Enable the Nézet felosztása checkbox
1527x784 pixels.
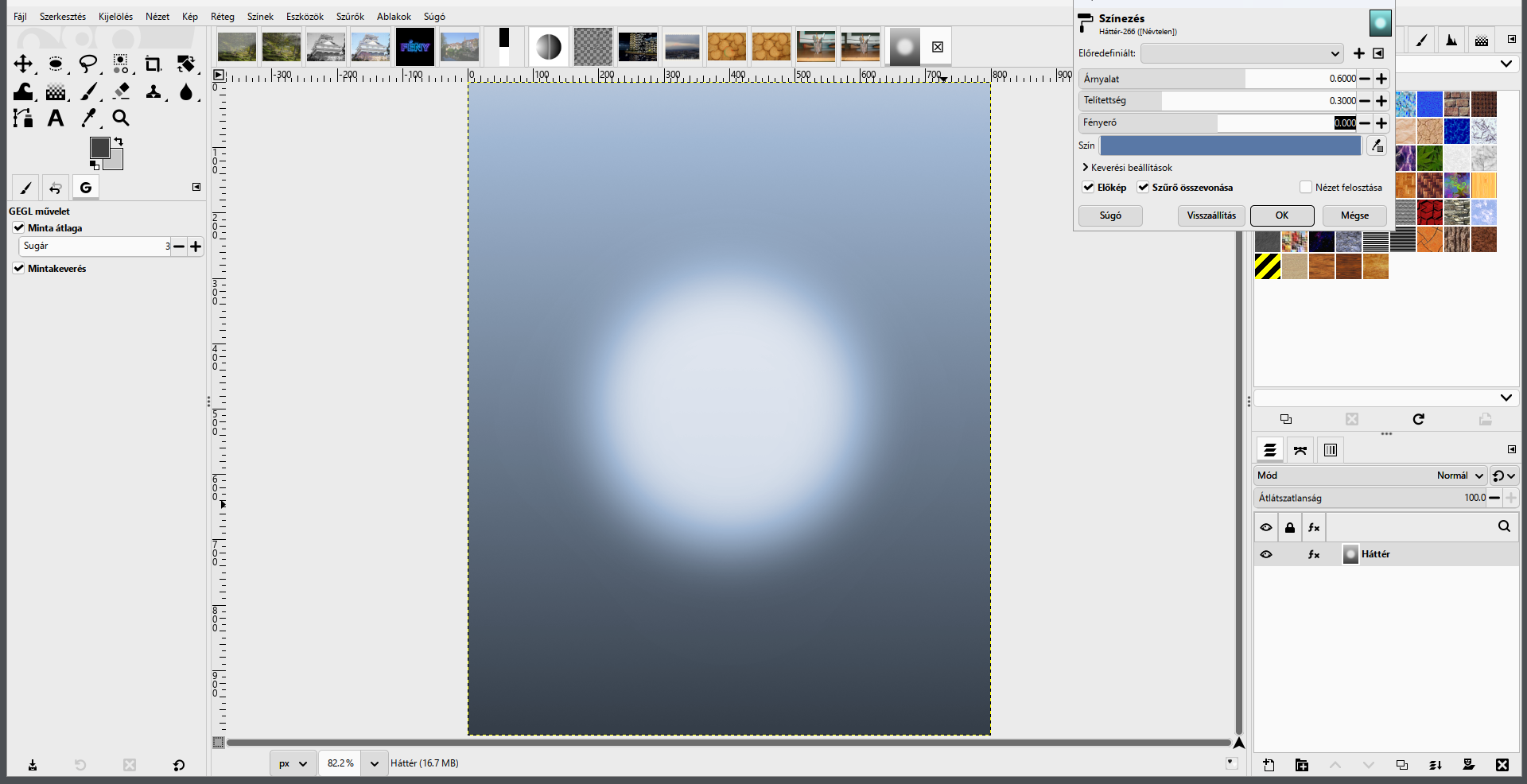pyautogui.click(x=1305, y=187)
